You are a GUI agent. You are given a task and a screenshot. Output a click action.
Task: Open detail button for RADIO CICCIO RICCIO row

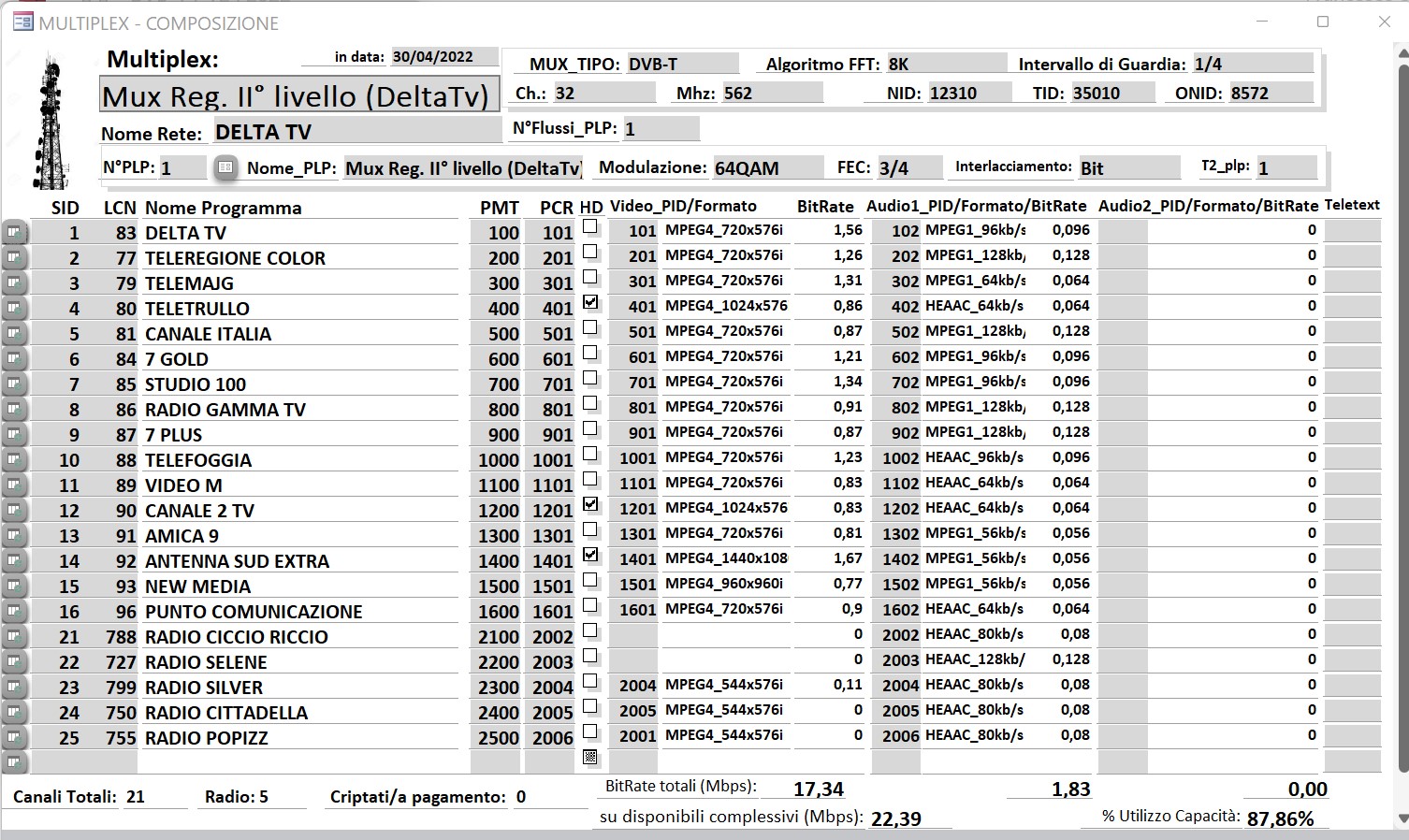pos(15,637)
